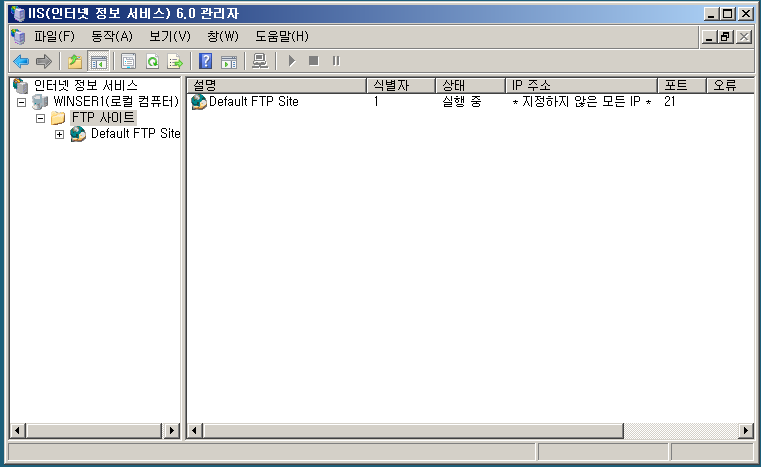Sort by the 상태 column header
Image resolution: width=761 pixels, height=467 pixels.
470,85
